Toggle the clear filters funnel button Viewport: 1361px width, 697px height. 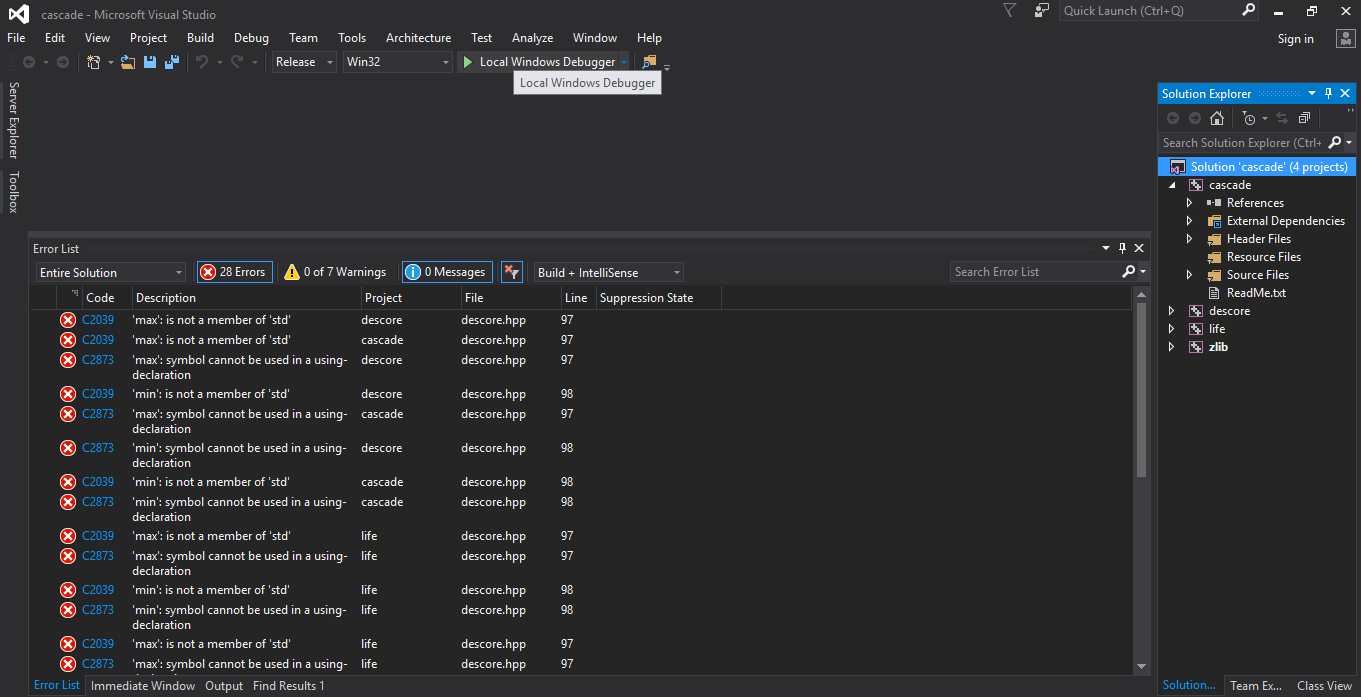tap(512, 272)
